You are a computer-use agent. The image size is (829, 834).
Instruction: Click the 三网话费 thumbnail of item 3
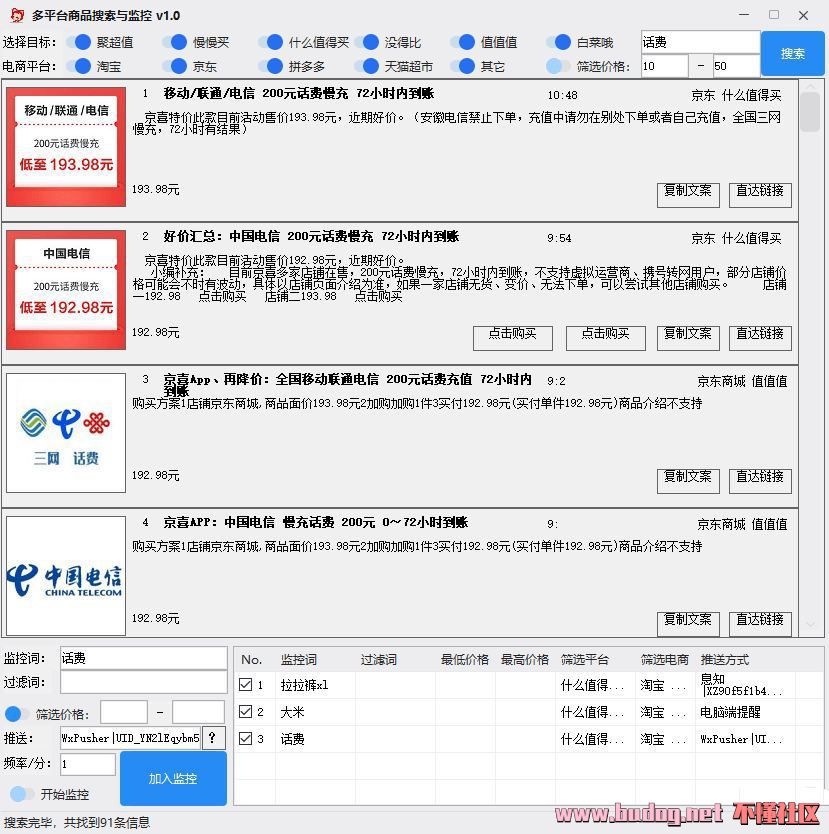[66, 432]
